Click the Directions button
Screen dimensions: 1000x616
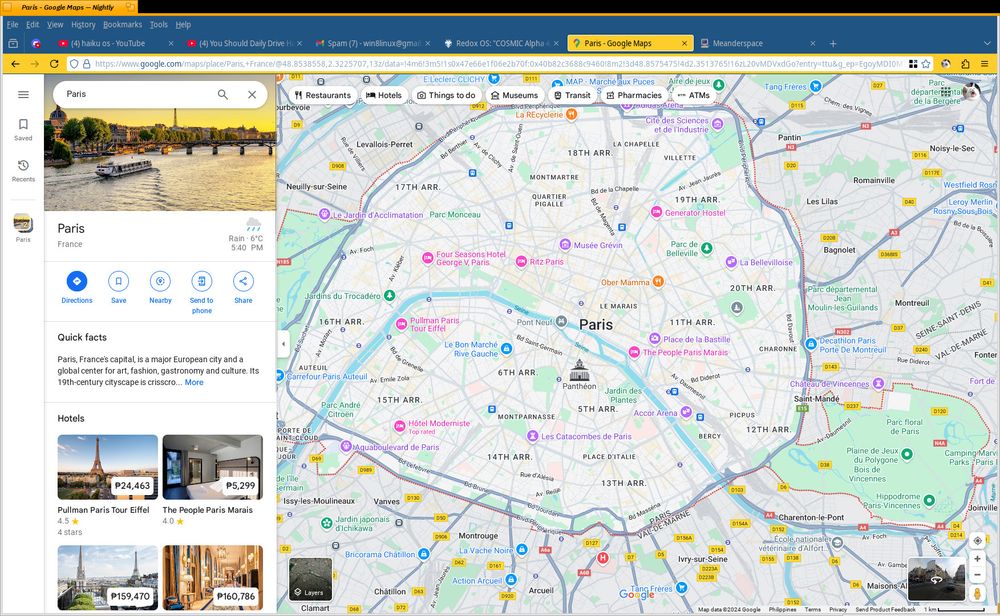click(77, 287)
